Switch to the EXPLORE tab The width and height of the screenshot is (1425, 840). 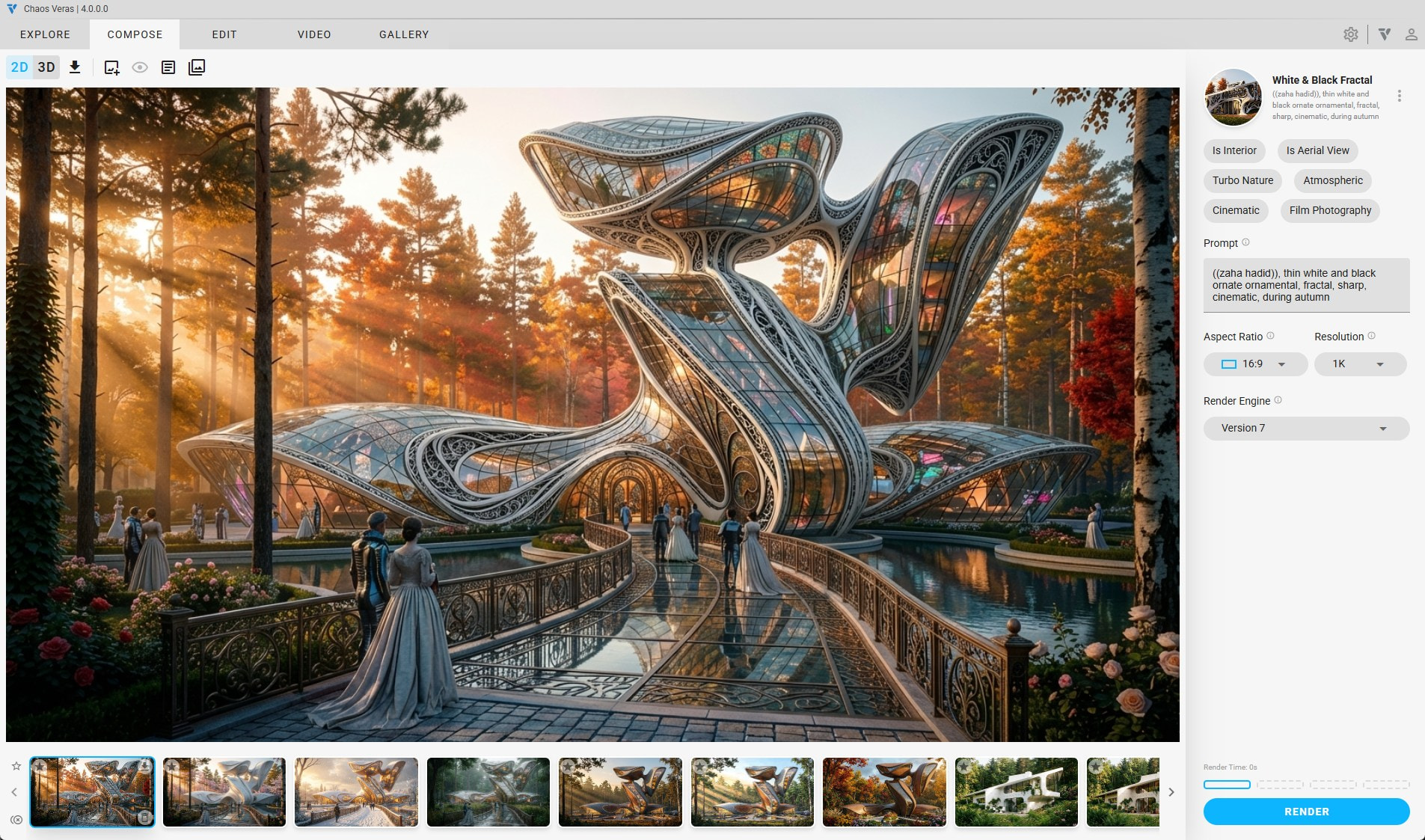click(45, 34)
